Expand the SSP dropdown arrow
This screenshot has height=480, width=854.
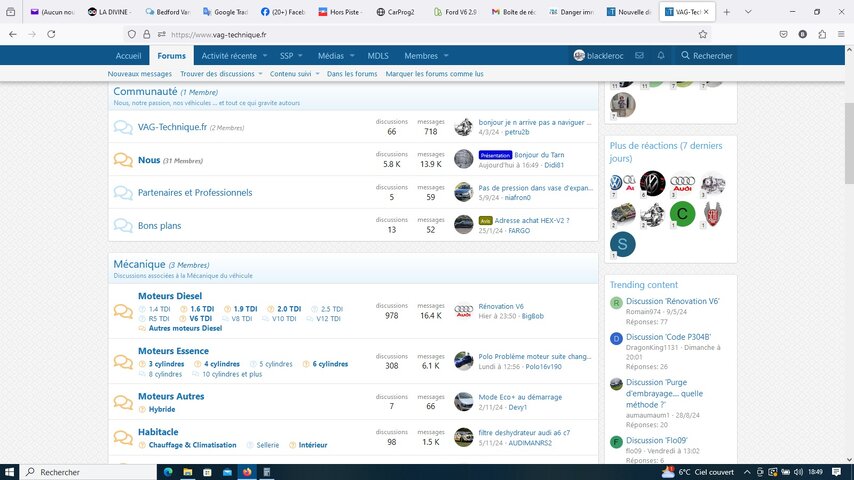pyautogui.click(x=300, y=56)
